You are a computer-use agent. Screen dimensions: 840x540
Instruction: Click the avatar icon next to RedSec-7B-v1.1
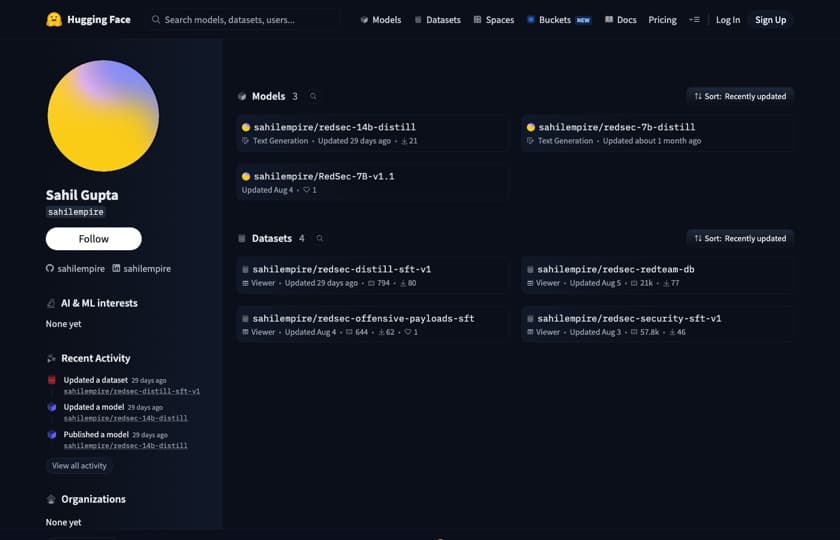246,176
